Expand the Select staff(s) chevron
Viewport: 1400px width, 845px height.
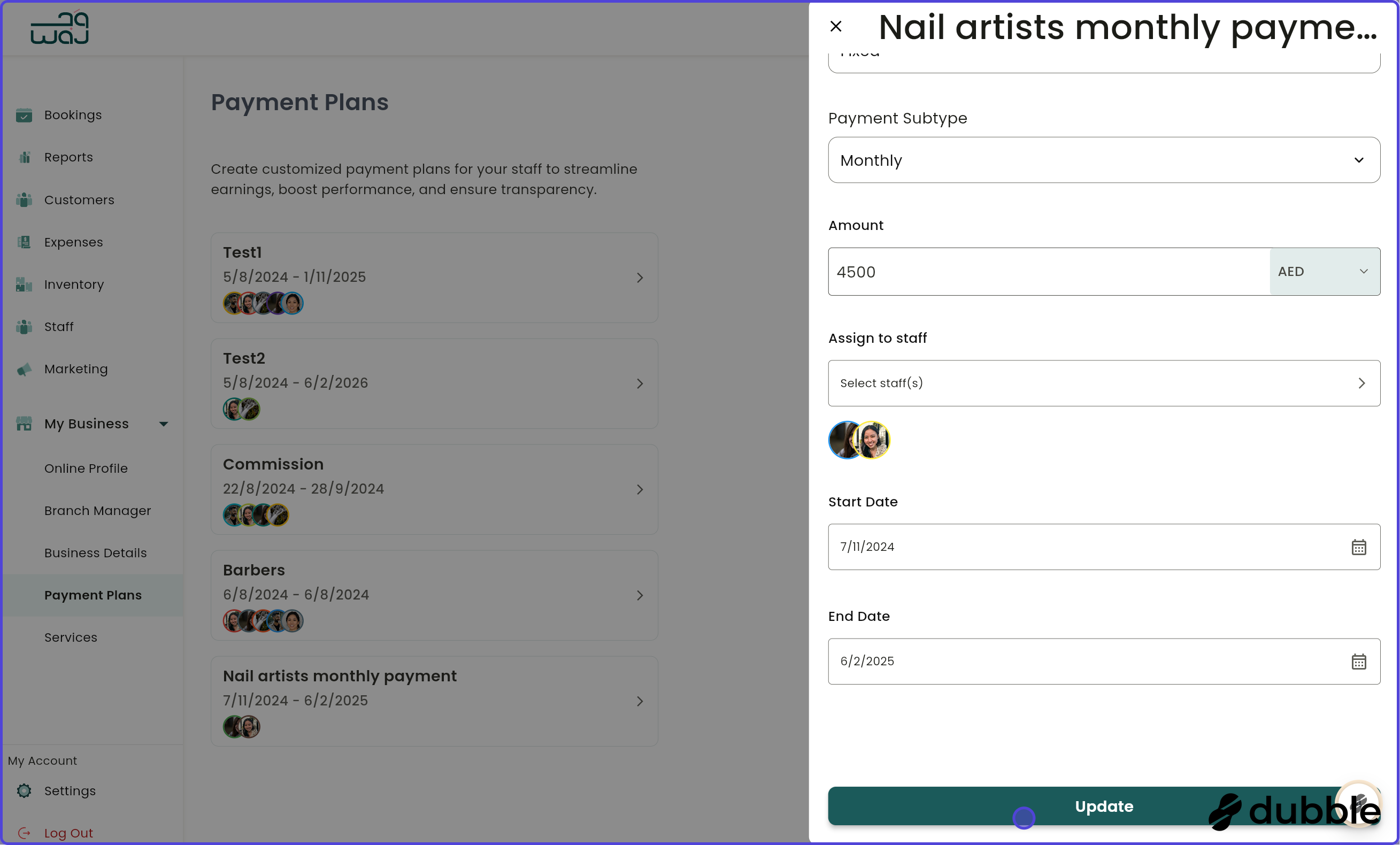tap(1361, 383)
